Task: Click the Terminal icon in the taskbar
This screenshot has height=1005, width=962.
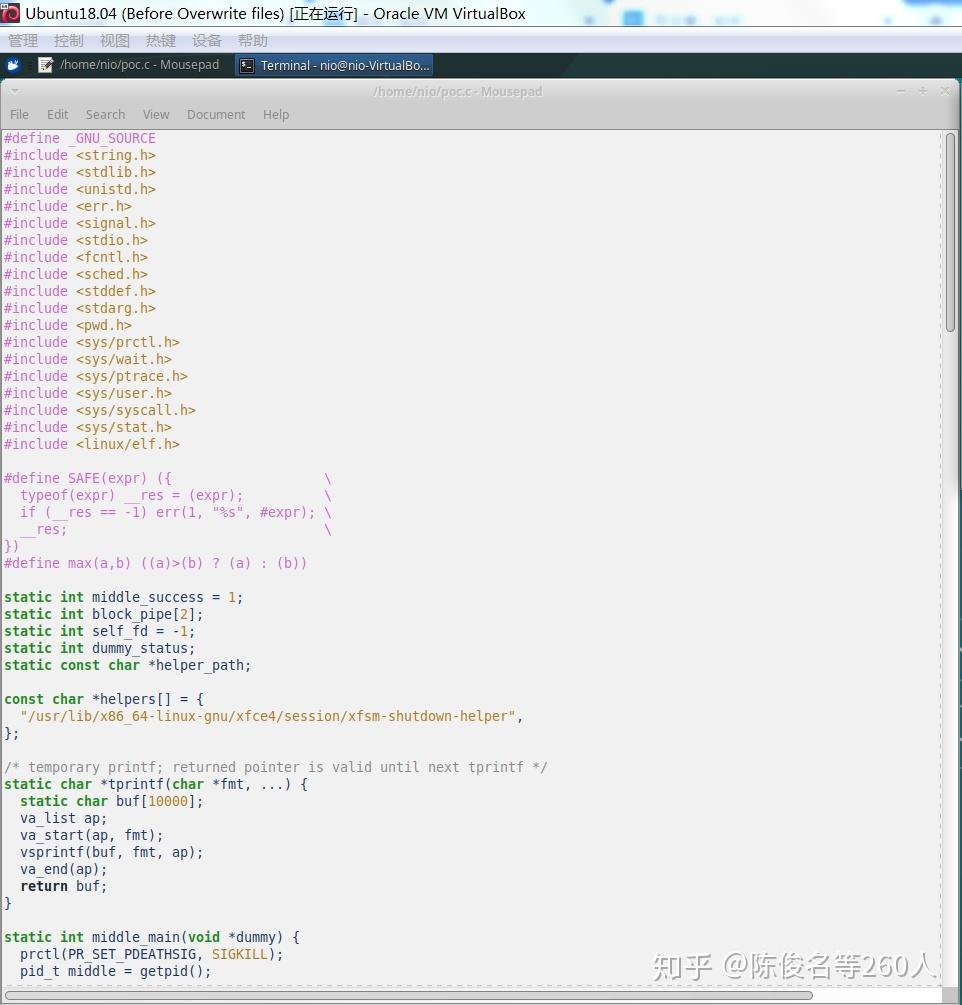Action: tap(247, 65)
